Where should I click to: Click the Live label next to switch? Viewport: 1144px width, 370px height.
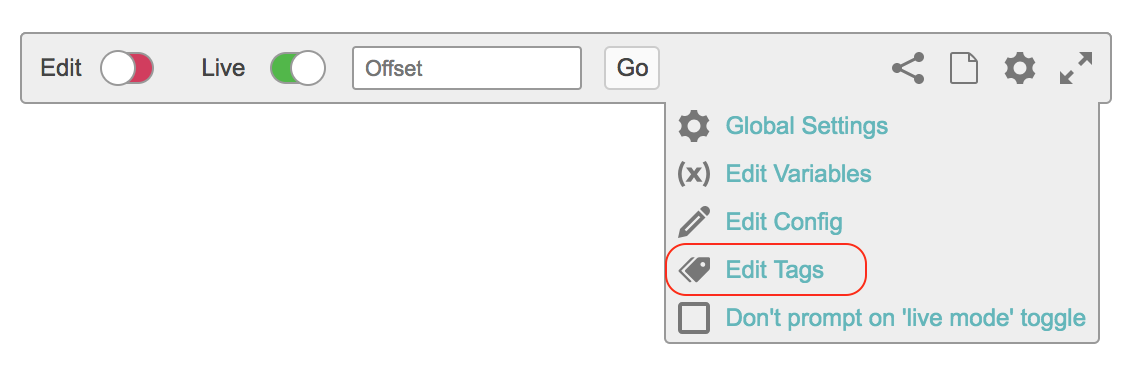tap(223, 68)
